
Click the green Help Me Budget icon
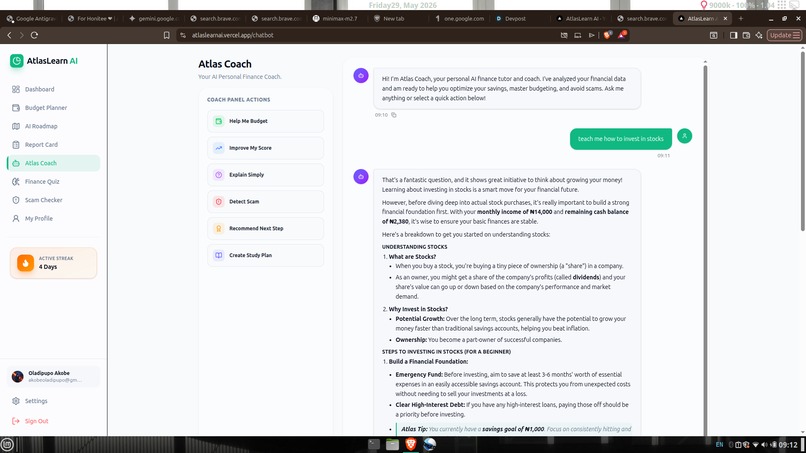coord(218,121)
